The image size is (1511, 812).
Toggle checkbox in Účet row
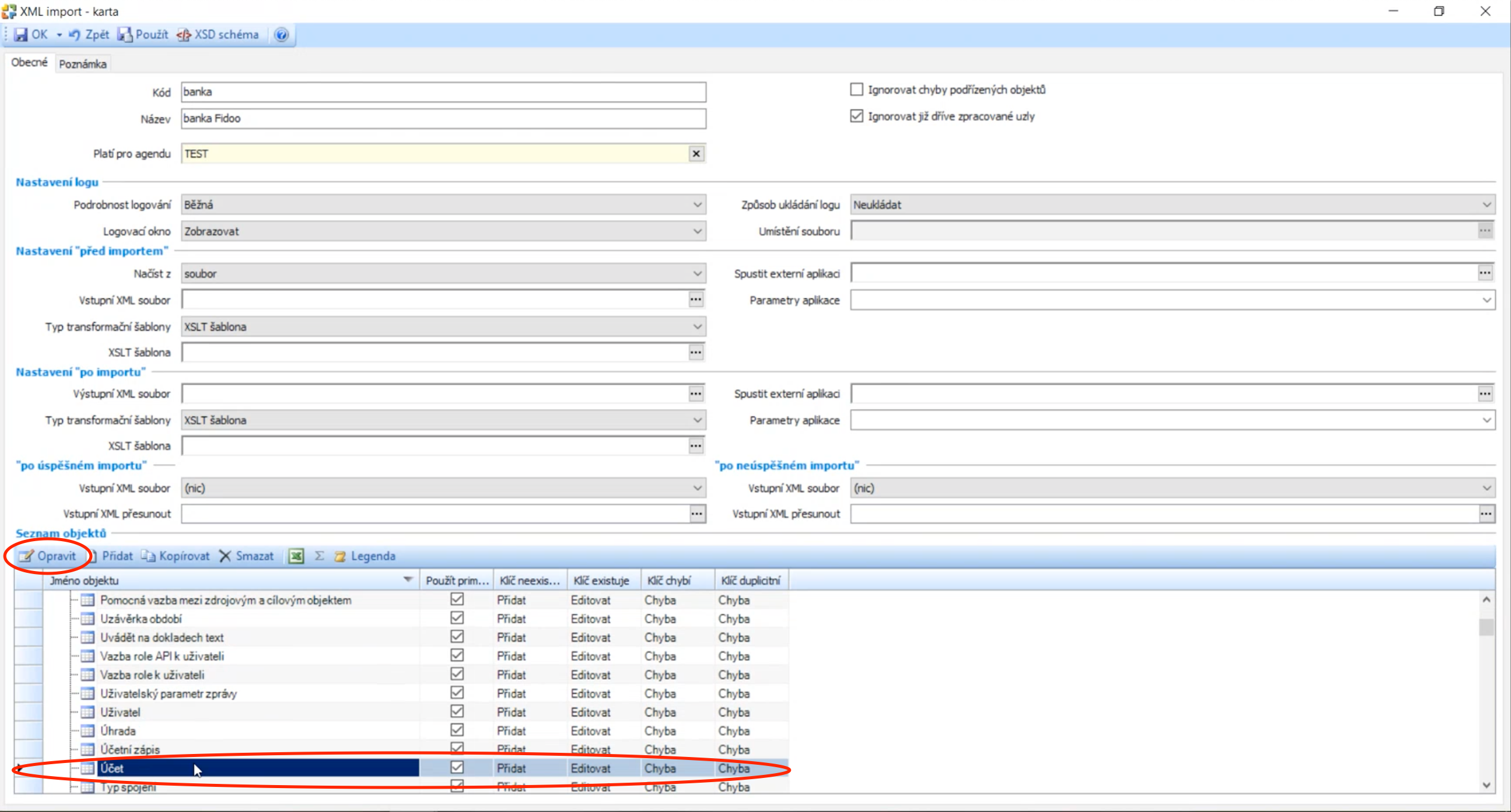[457, 767]
